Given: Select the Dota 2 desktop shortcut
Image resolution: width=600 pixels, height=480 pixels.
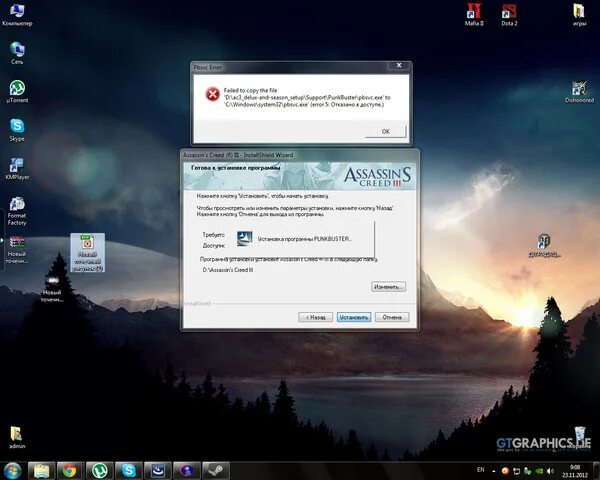Looking at the screenshot, I should click(x=509, y=15).
